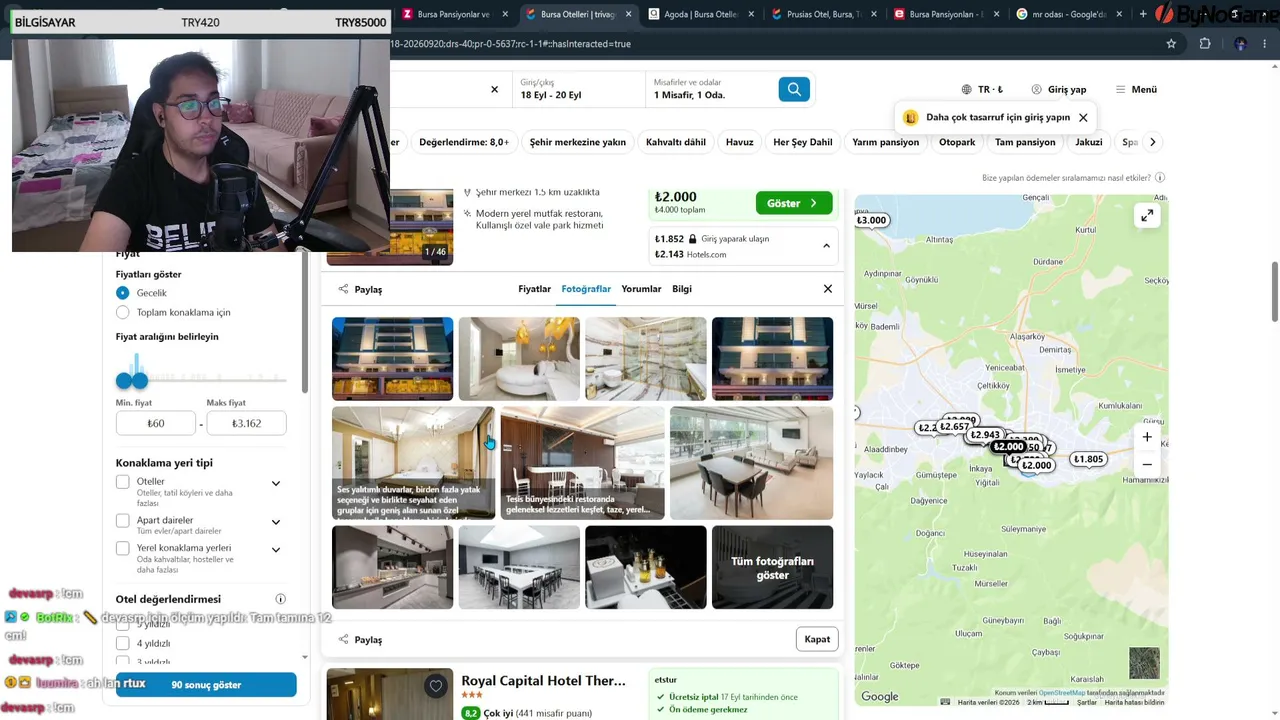Open the Giriş/çıkış date field

(577, 90)
